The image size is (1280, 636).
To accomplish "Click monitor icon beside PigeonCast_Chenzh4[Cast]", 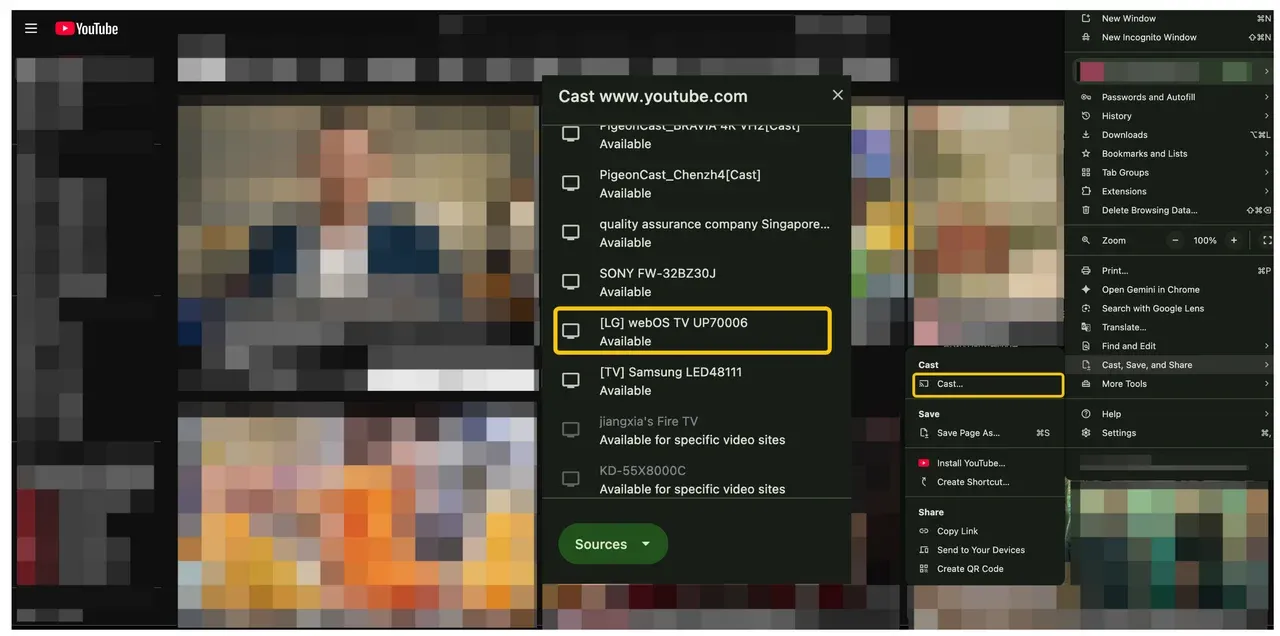I will pos(571,183).
